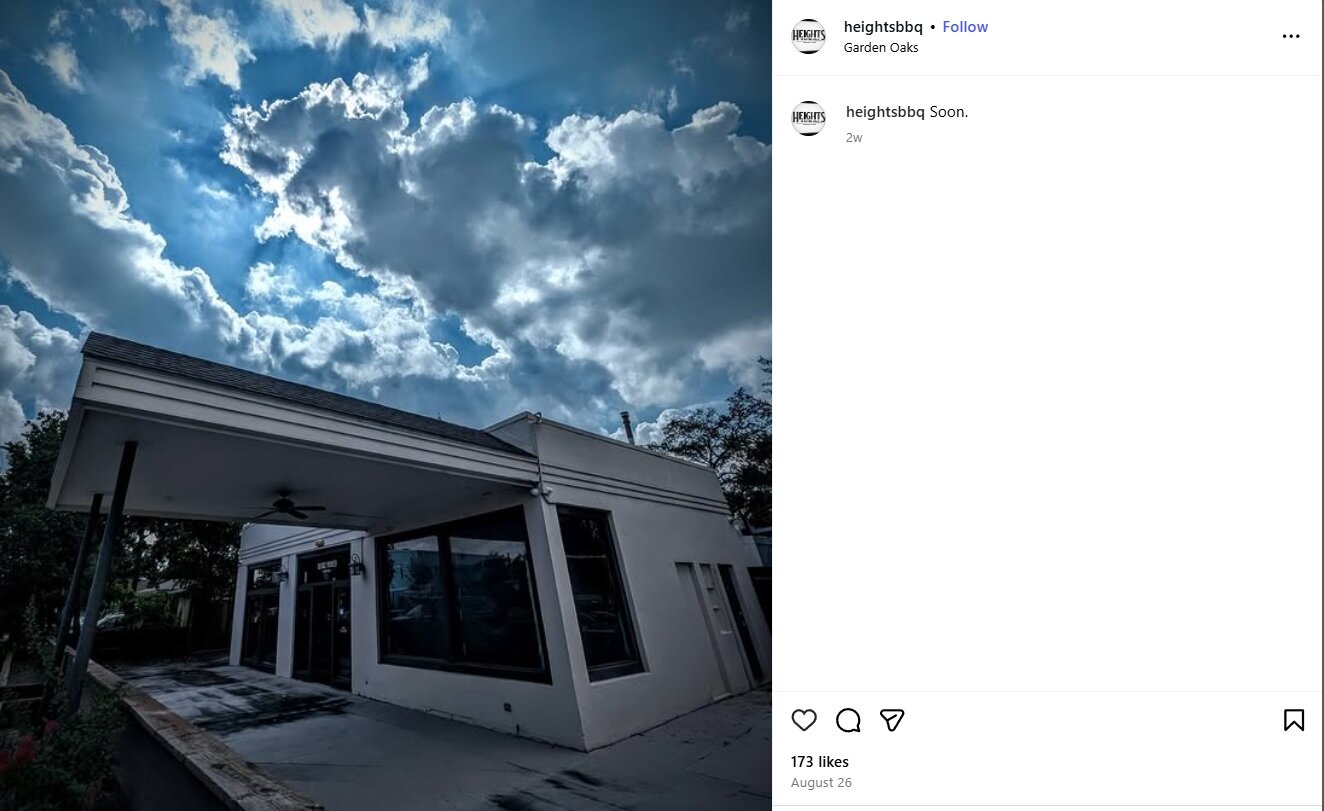Screen dimensions: 1324x811
Task: Open the three-dot more options menu
Action: 1291,37
